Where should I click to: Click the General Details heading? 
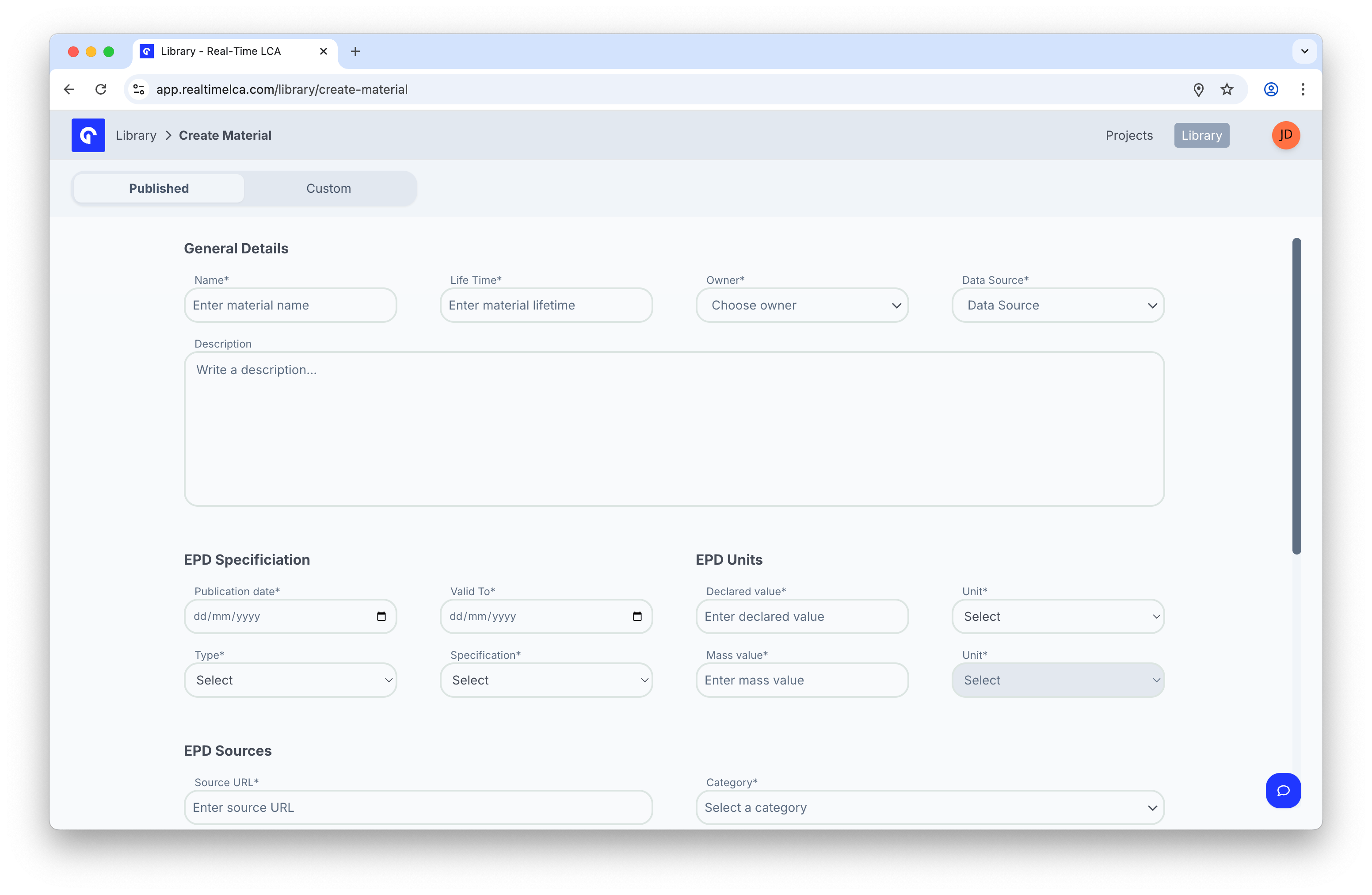(236, 248)
